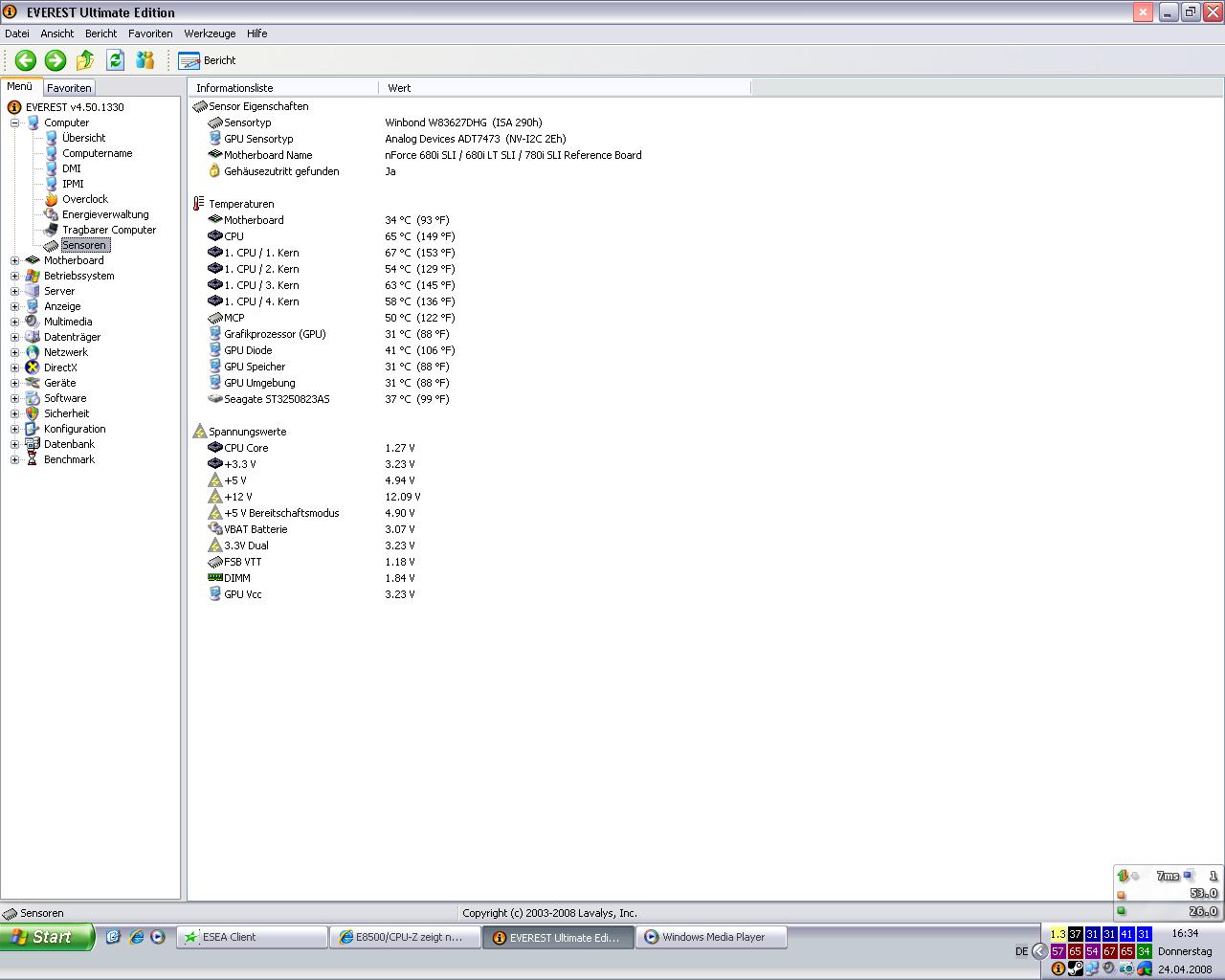The width and height of the screenshot is (1225, 980).
Task: Click the Informationsliste column header
Action: (x=283, y=87)
